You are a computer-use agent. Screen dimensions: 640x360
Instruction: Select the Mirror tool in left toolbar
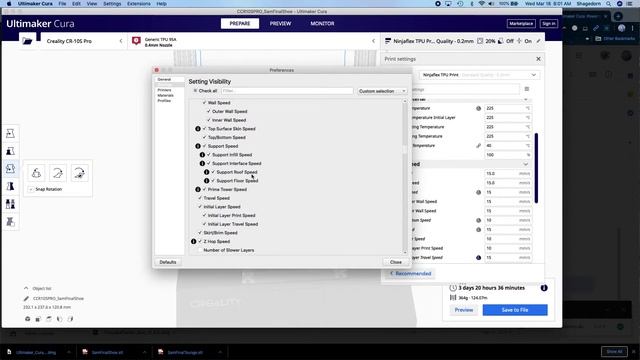pos(10,186)
